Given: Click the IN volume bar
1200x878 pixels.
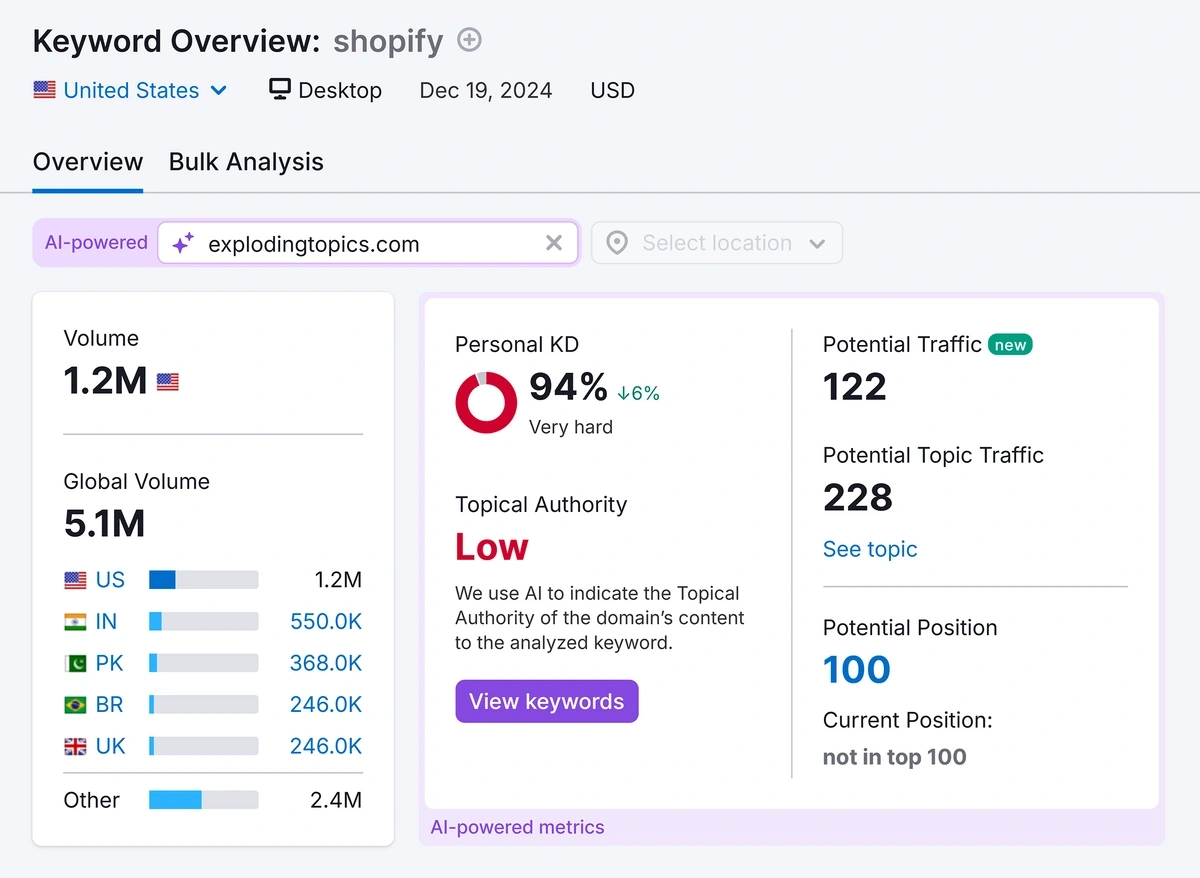Looking at the screenshot, I should (x=204, y=621).
